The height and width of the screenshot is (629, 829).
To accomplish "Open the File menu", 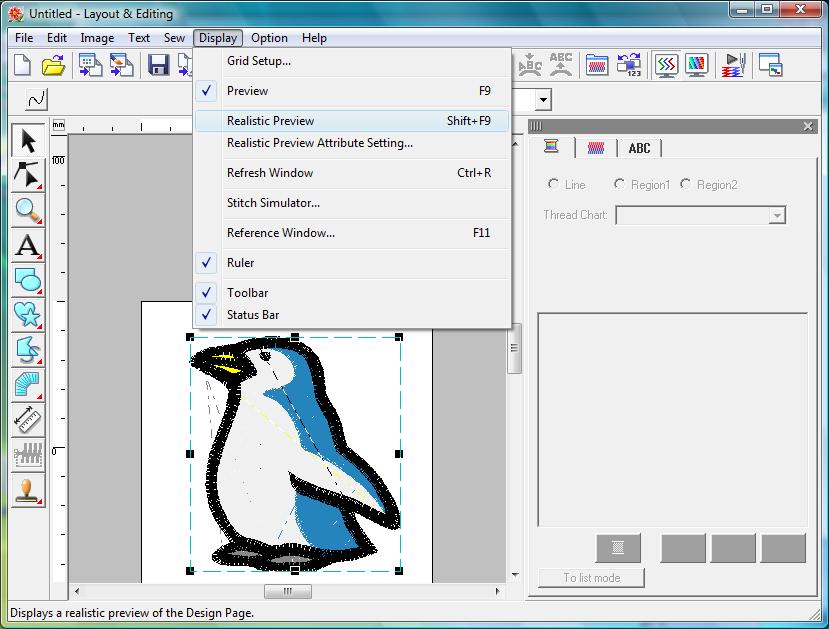I will tap(24, 38).
